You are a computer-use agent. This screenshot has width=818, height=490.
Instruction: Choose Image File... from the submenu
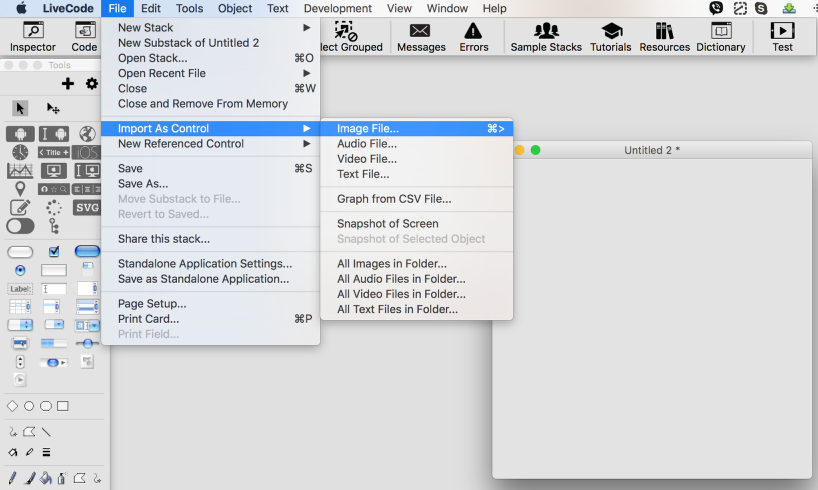[x=416, y=128]
